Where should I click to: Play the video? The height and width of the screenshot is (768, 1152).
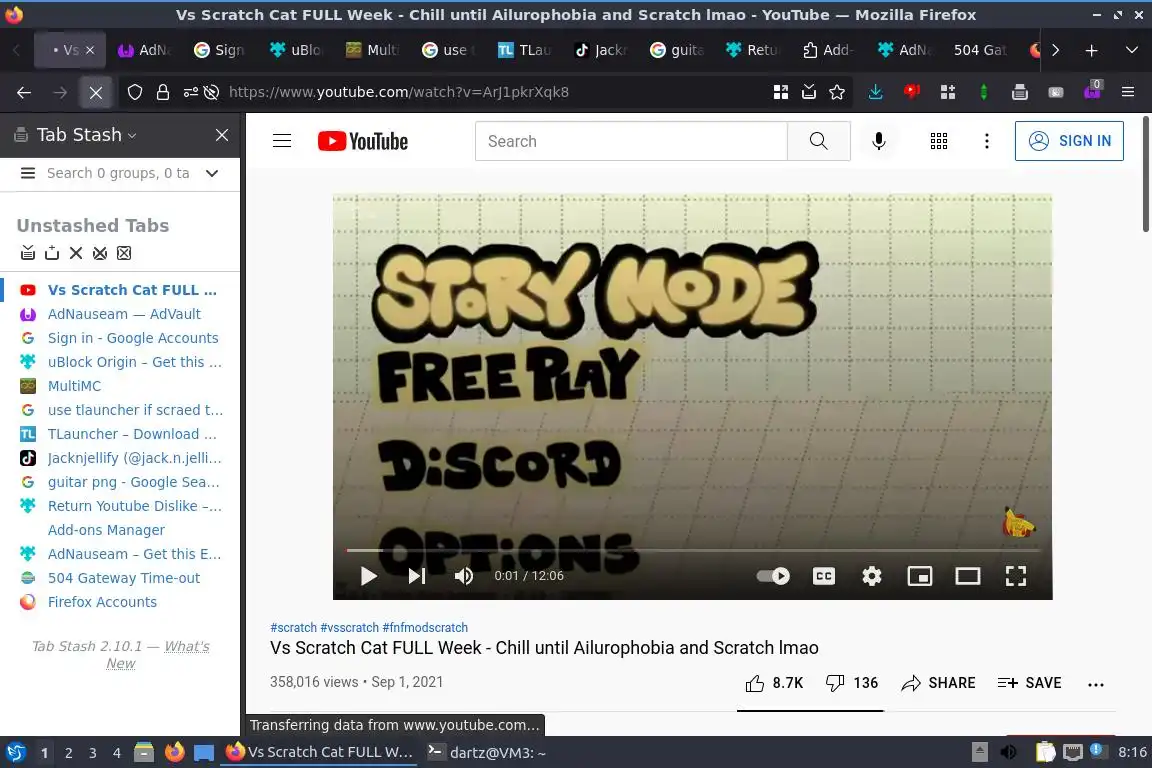[x=369, y=576]
